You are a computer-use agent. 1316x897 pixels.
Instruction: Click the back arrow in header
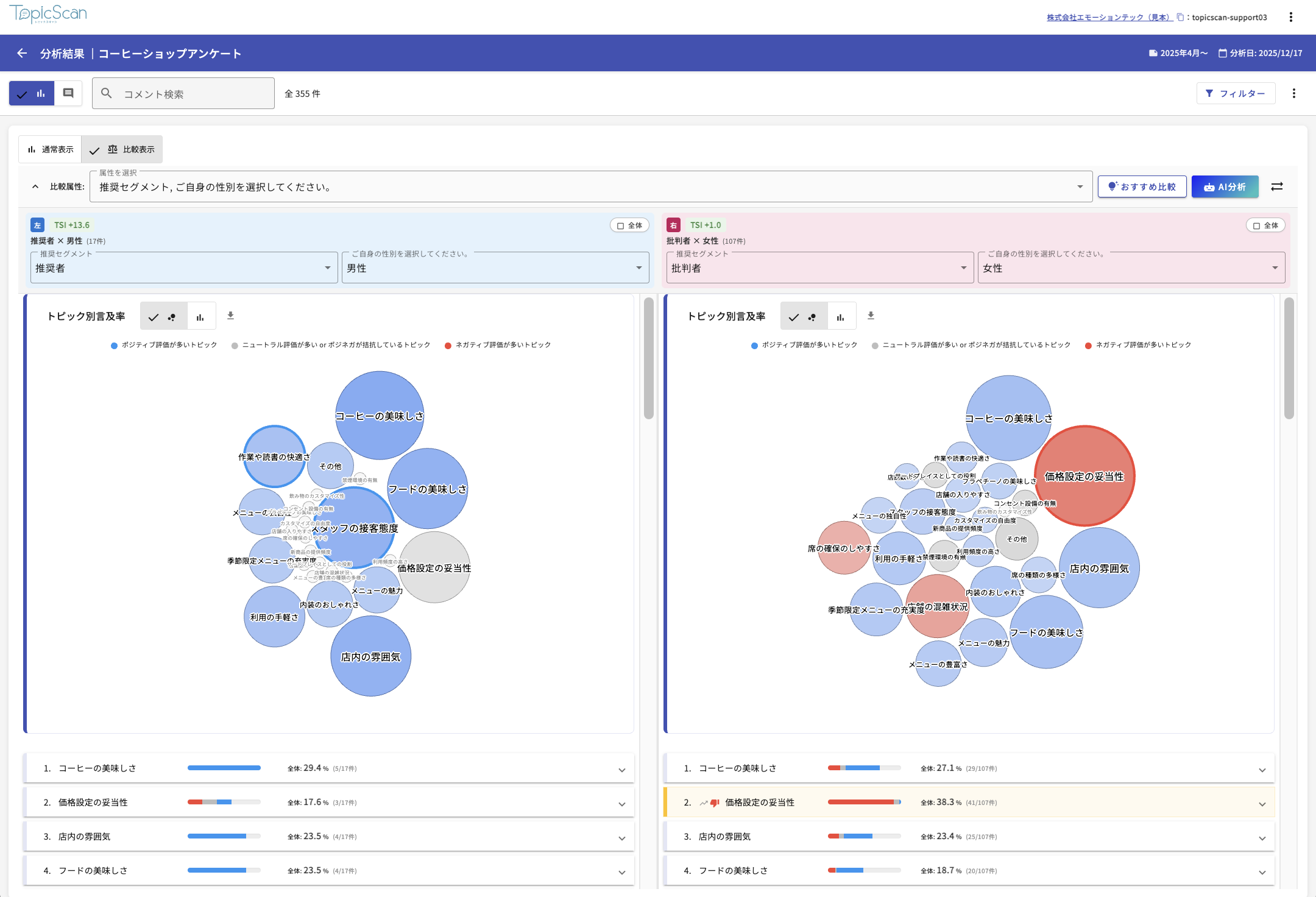[22, 54]
